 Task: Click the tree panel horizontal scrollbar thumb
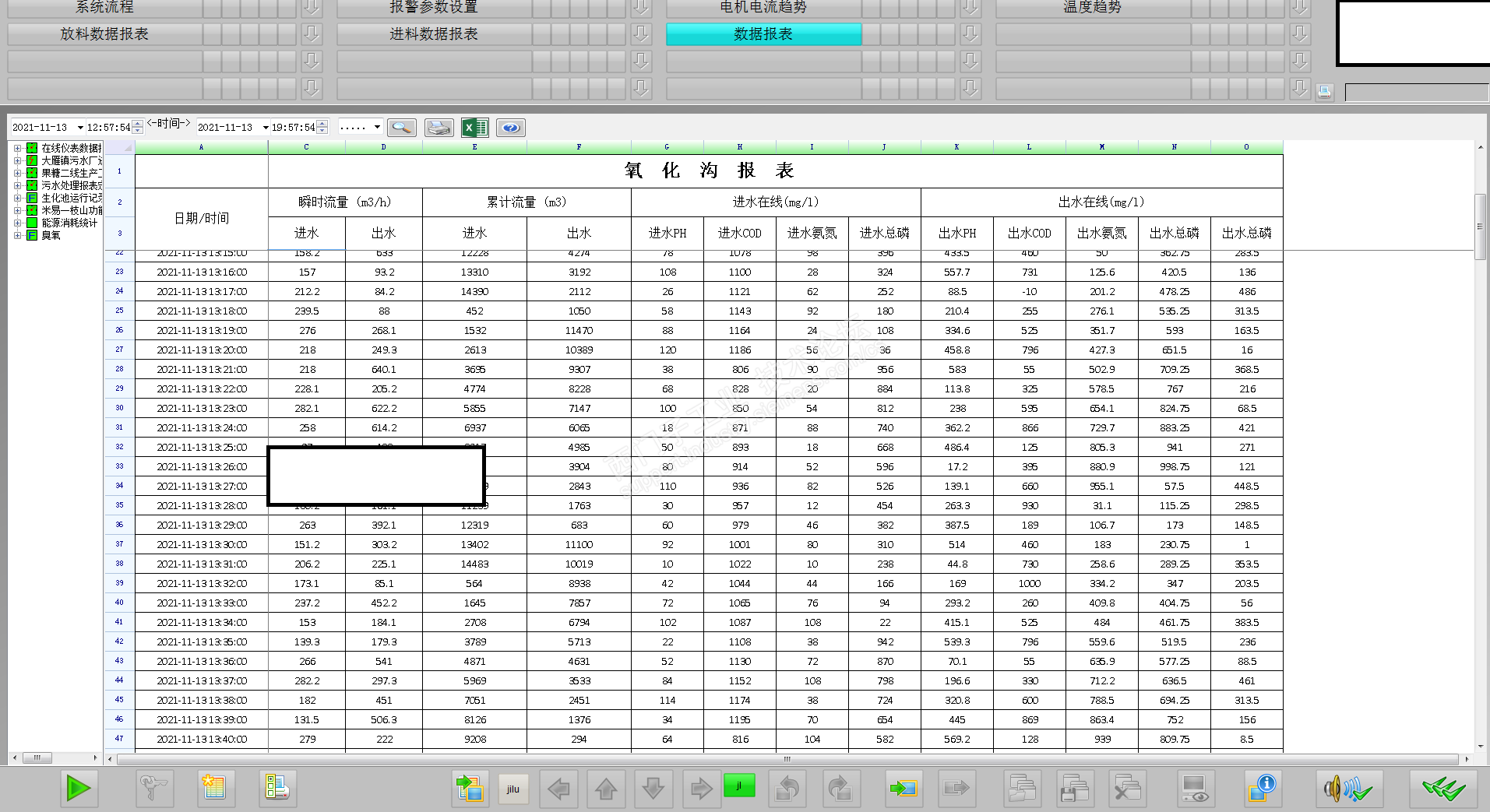[x=37, y=758]
